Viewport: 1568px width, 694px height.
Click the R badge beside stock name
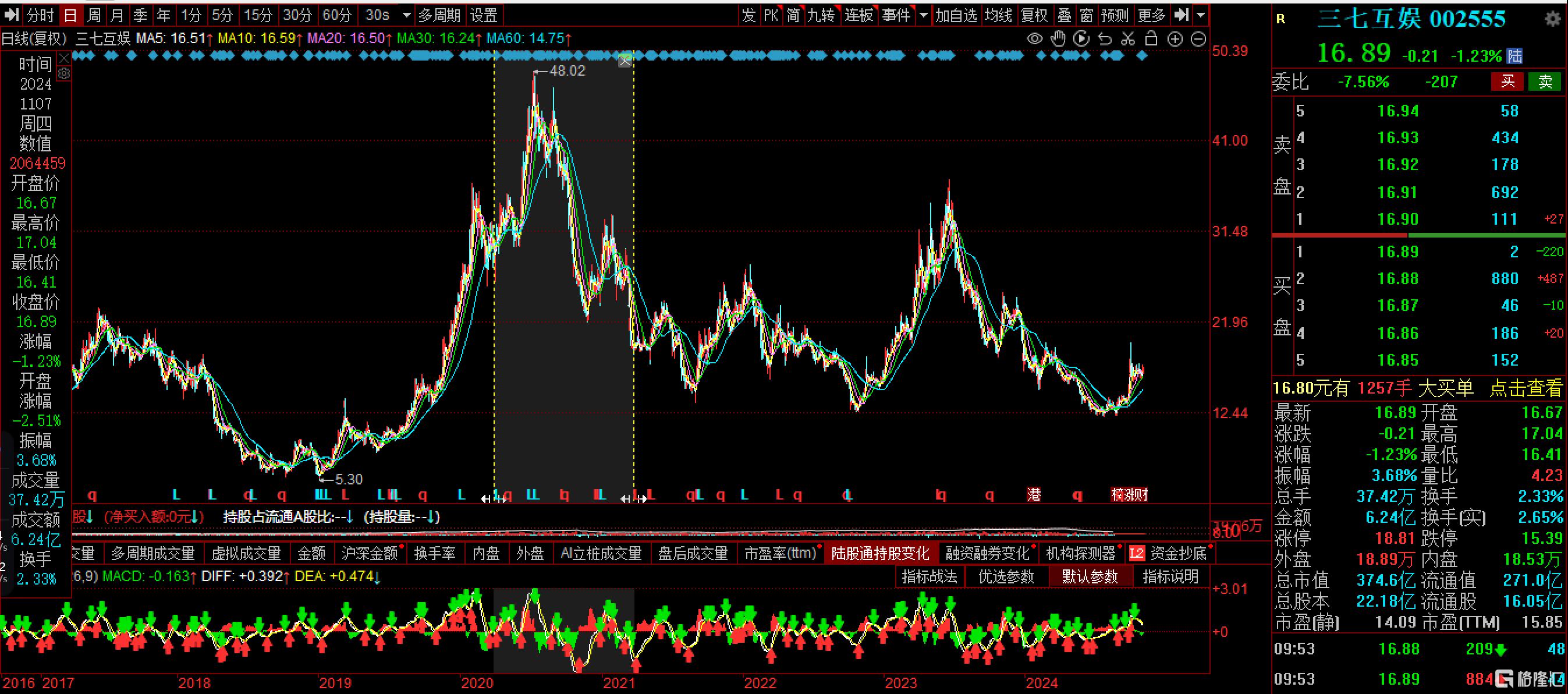(1280, 19)
